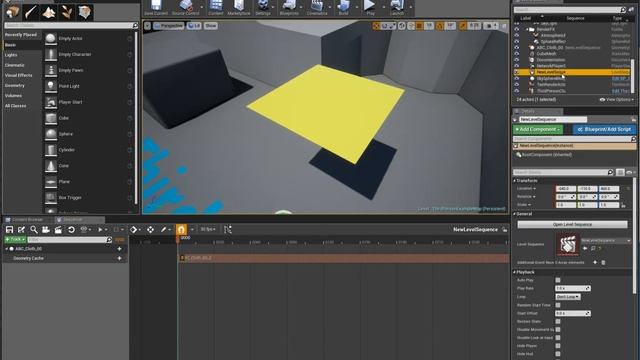The width and height of the screenshot is (640, 360).
Task: Select the Paint mode brush icon
Action: pyautogui.click(x=31, y=12)
